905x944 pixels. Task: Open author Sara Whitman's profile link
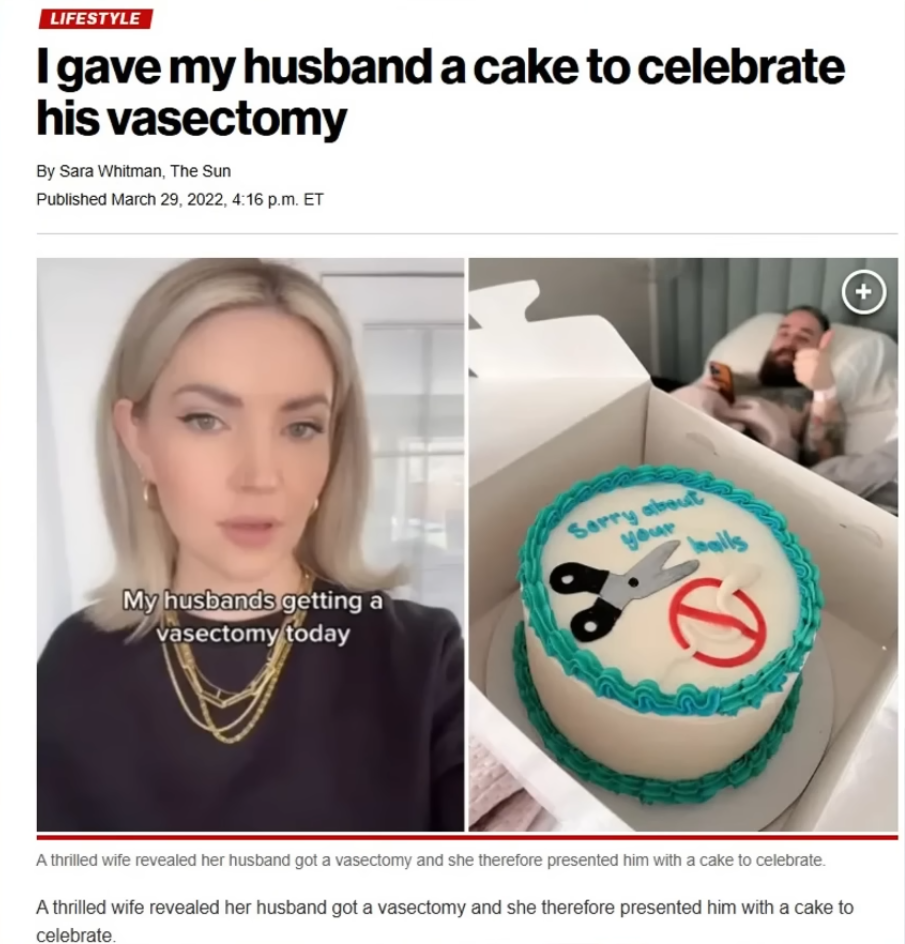pyautogui.click(x=110, y=171)
